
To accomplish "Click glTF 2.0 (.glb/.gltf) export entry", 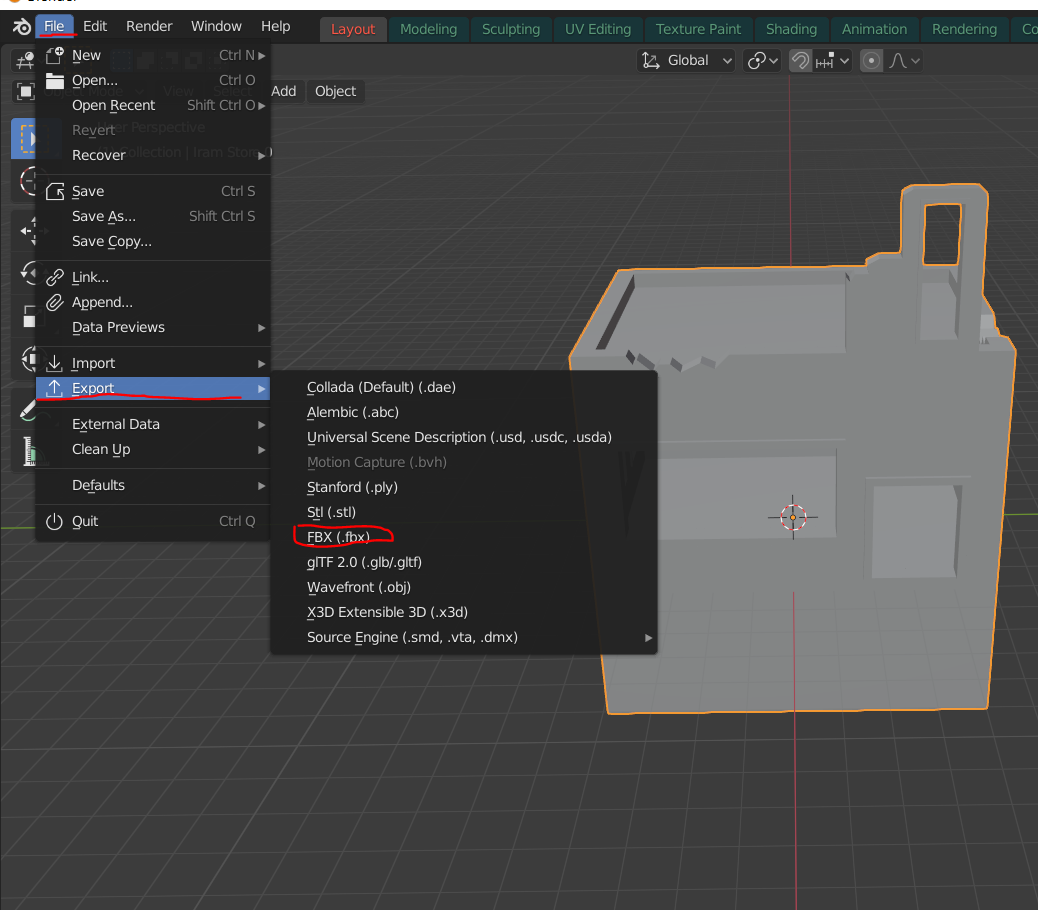I will pos(364,562).
